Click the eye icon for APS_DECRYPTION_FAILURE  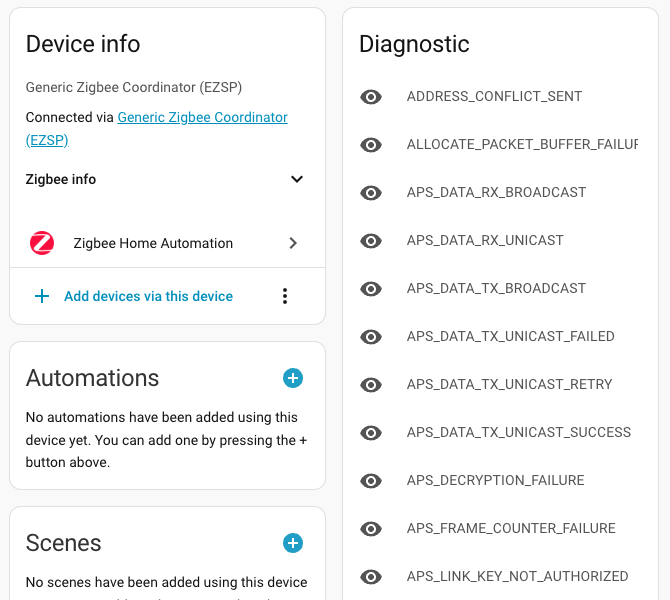[x=371, y=481]
